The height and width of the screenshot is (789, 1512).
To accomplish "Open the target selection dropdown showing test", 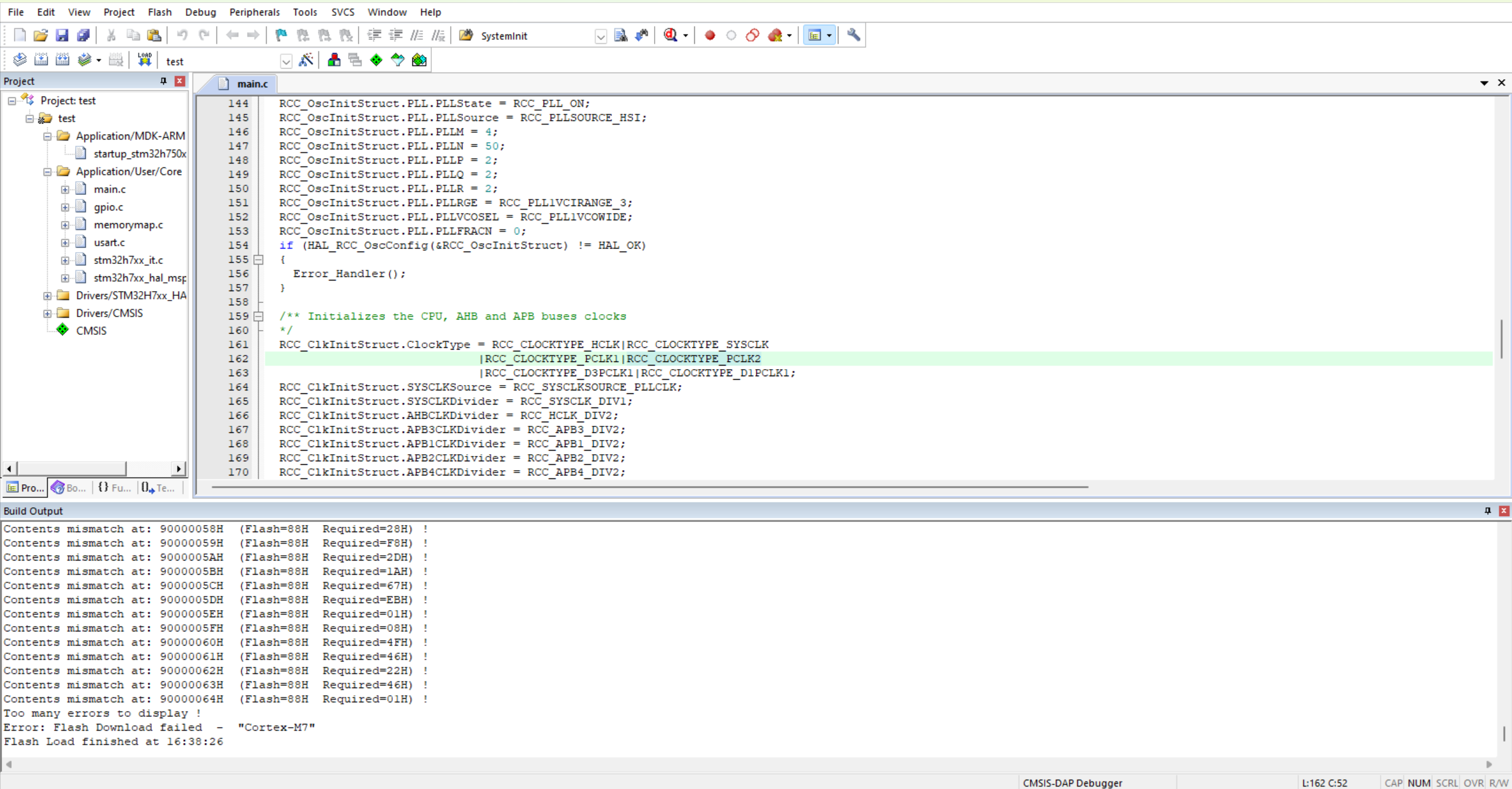I will coord(227,61).
